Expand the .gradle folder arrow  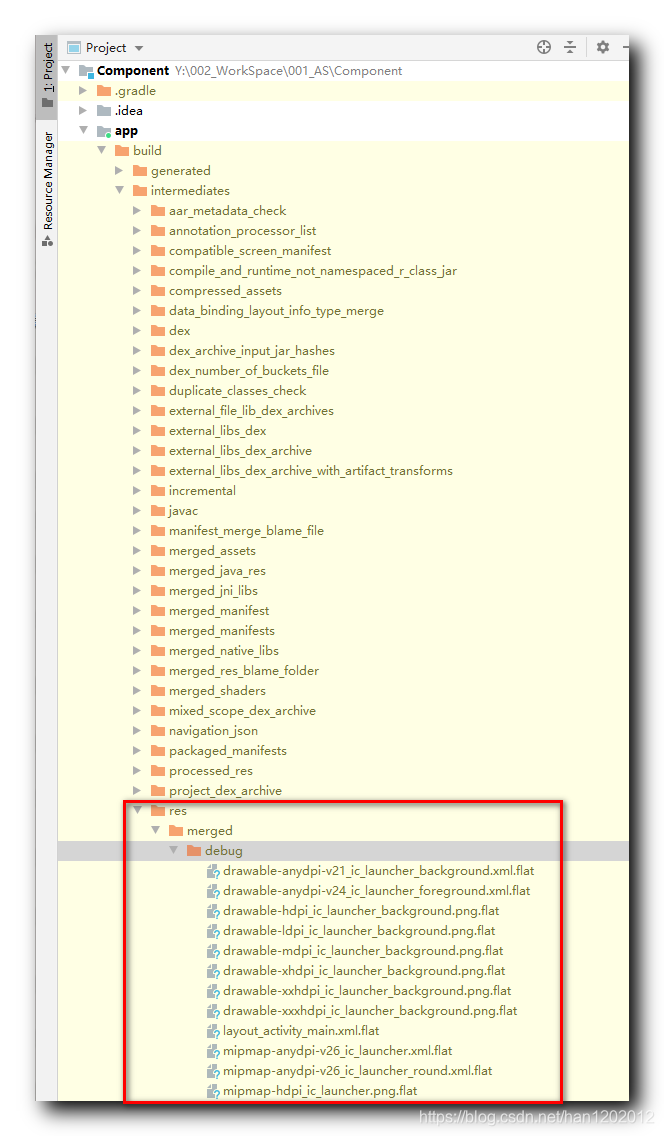pyautogui.click(x=83, y=91)
